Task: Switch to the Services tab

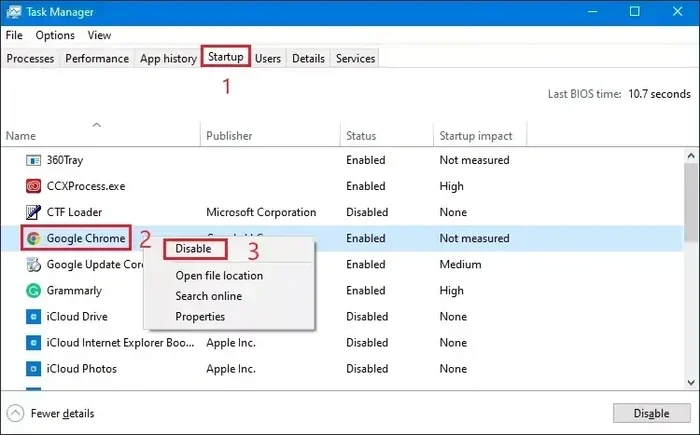Action: tap(355, 59)
